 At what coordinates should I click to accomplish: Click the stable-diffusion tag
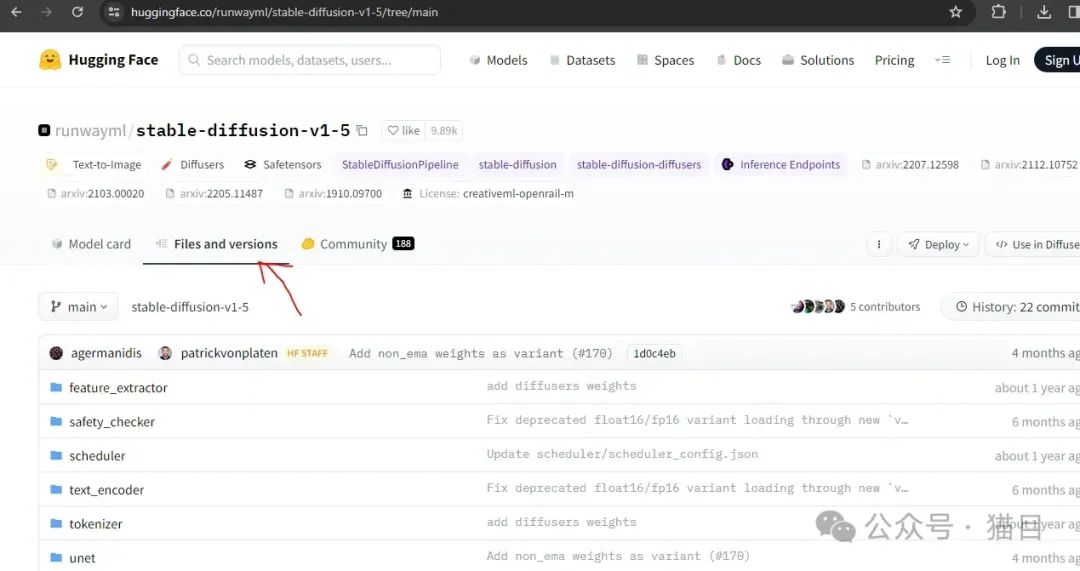(517, 165)
